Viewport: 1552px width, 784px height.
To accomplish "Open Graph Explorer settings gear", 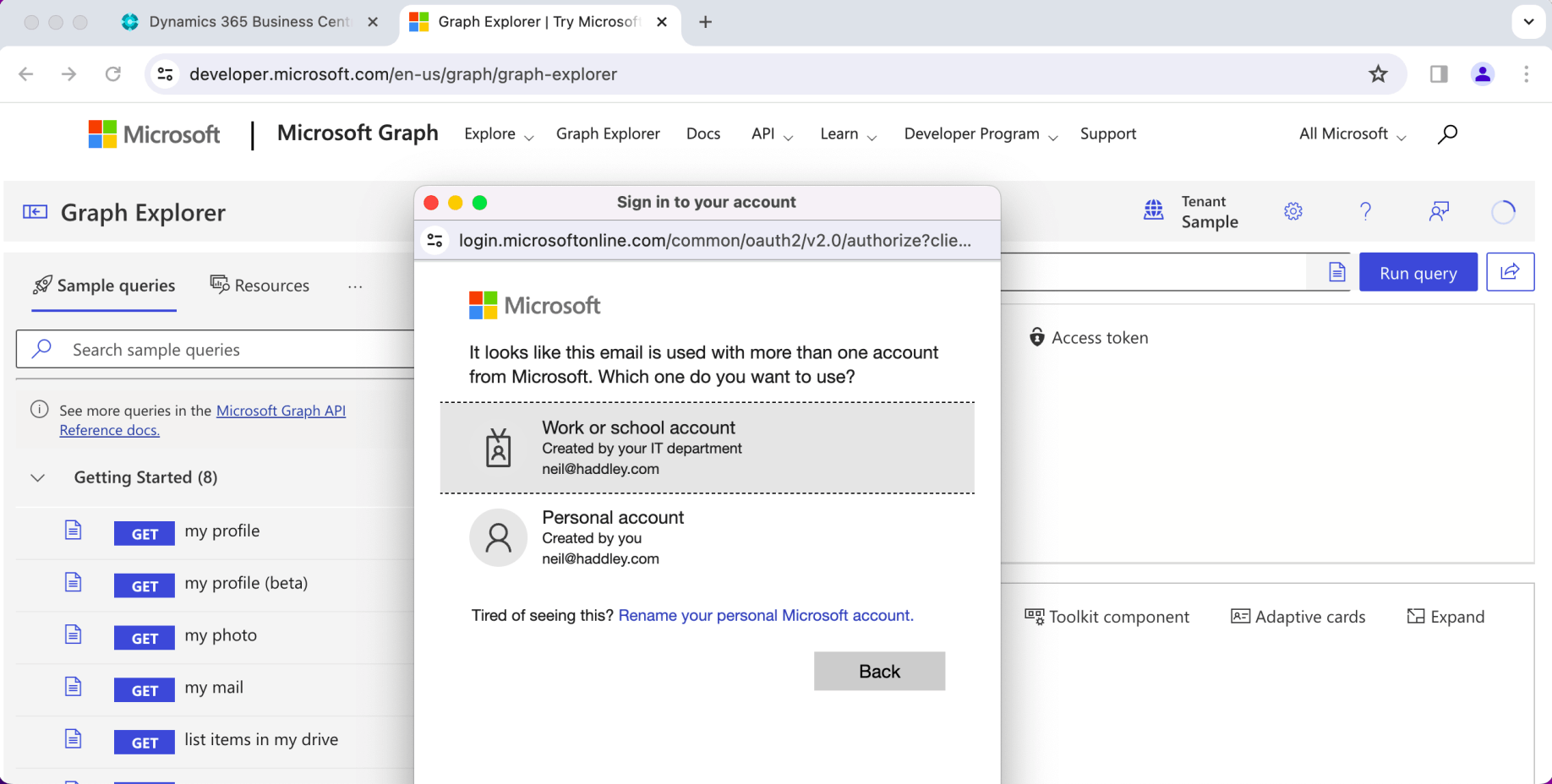I will pyautogui.click(x=1292, y=211).
